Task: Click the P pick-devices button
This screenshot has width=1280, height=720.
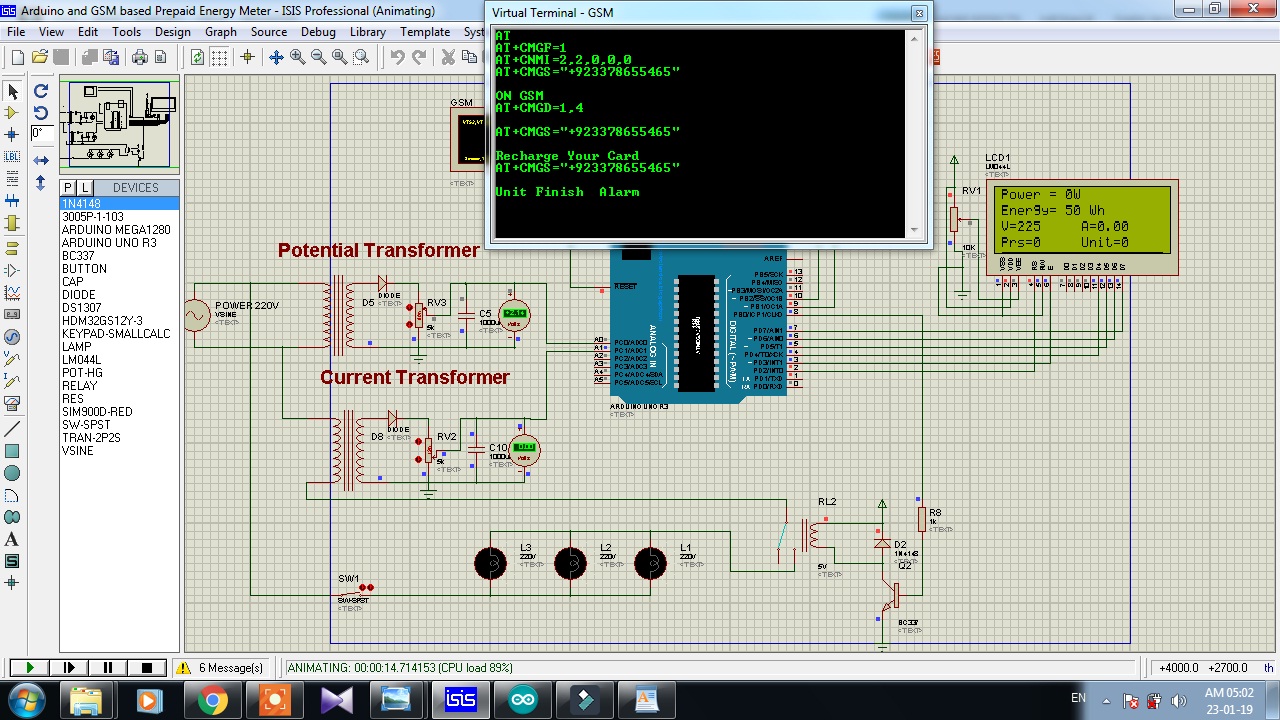Action: (x=68, y=188)
